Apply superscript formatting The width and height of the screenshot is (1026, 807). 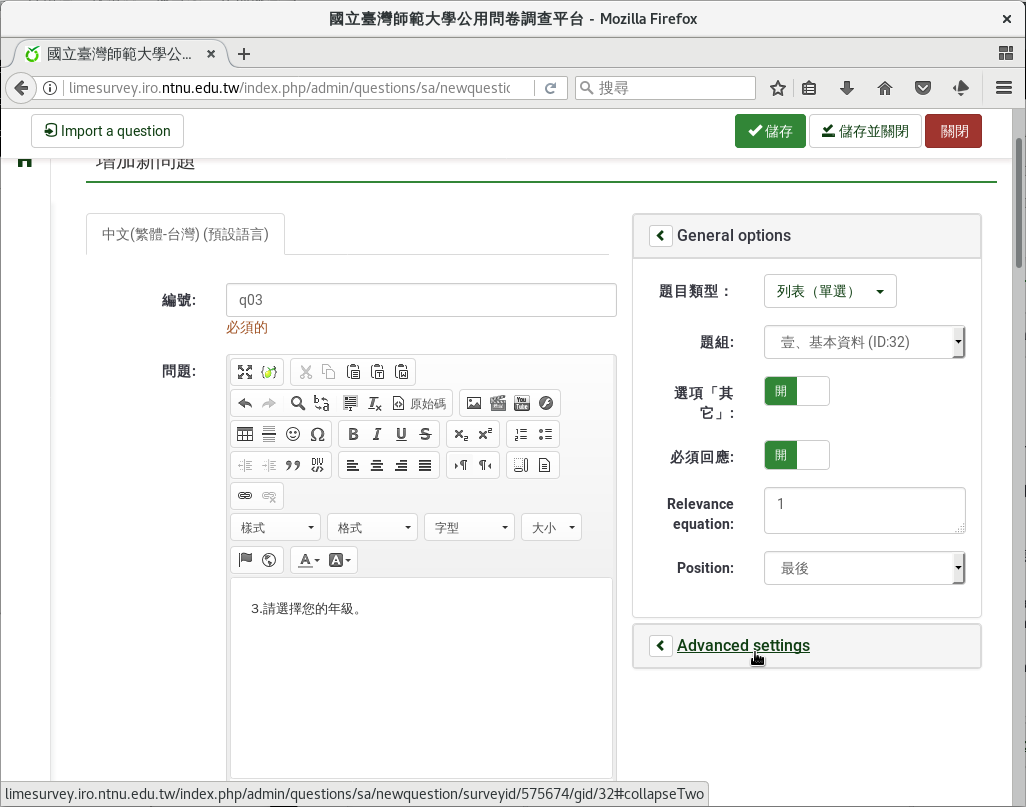[485, 434]
